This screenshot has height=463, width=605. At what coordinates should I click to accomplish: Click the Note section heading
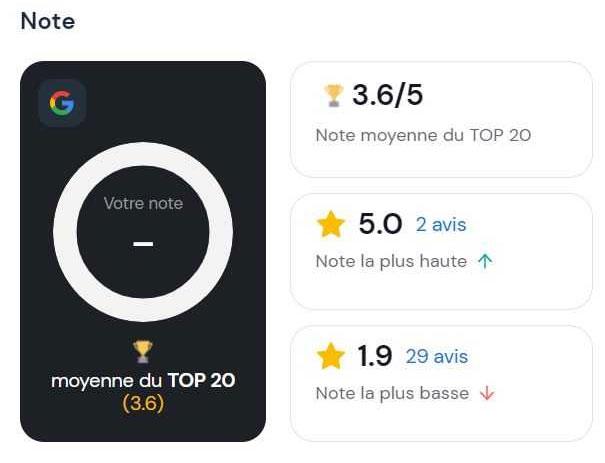[48, 21]
